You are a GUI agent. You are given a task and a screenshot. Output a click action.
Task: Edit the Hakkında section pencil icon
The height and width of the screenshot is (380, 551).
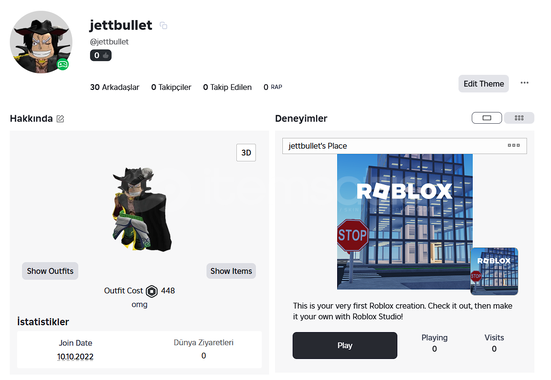pyautogui.click(x=60, y=119)
